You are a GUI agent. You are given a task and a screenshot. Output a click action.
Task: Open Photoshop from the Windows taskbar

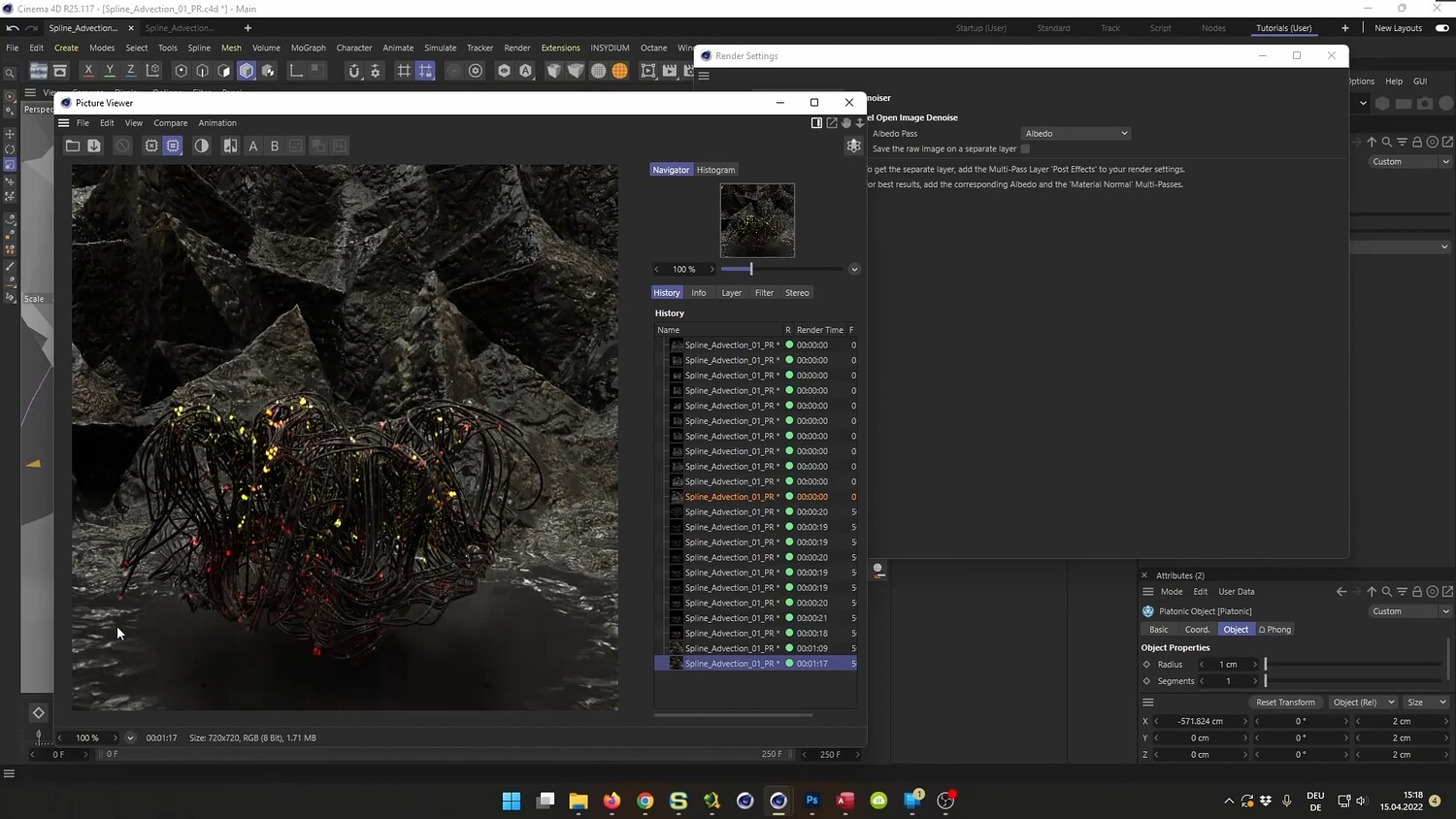click(812, 801)
